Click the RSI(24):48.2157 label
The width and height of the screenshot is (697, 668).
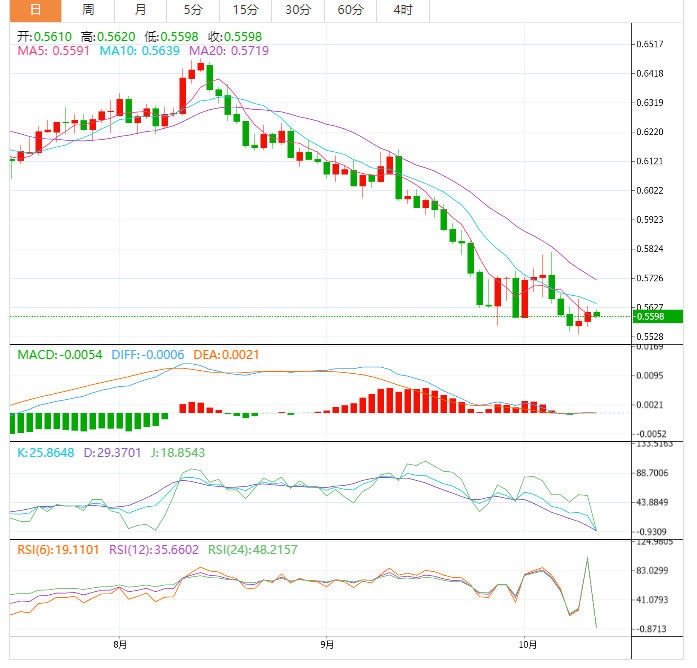[252, 550]
